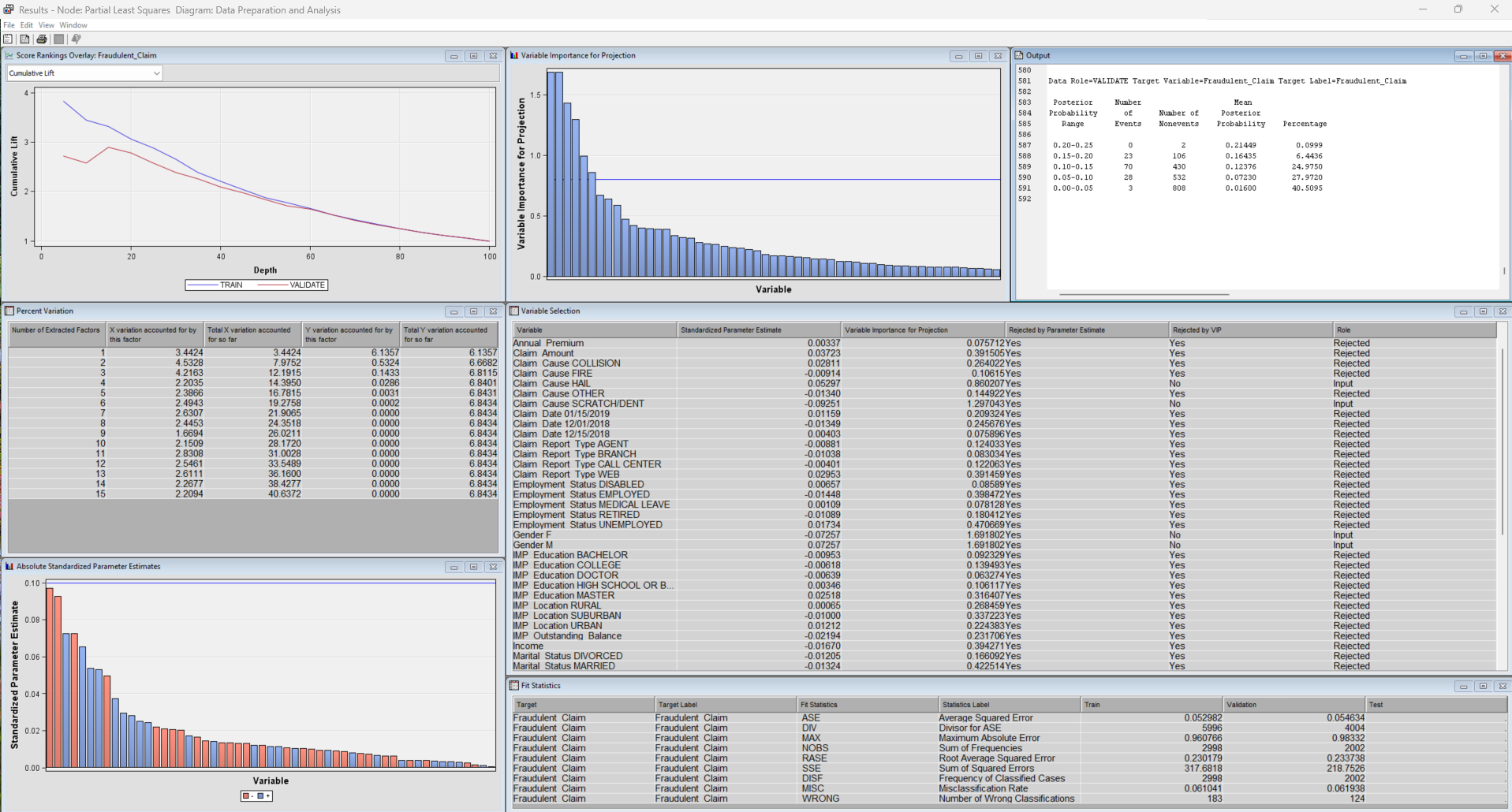The height and width of the screenshot is (812, 1512).
Task: Click the Output panel title icon
Action: point(1019,56)
